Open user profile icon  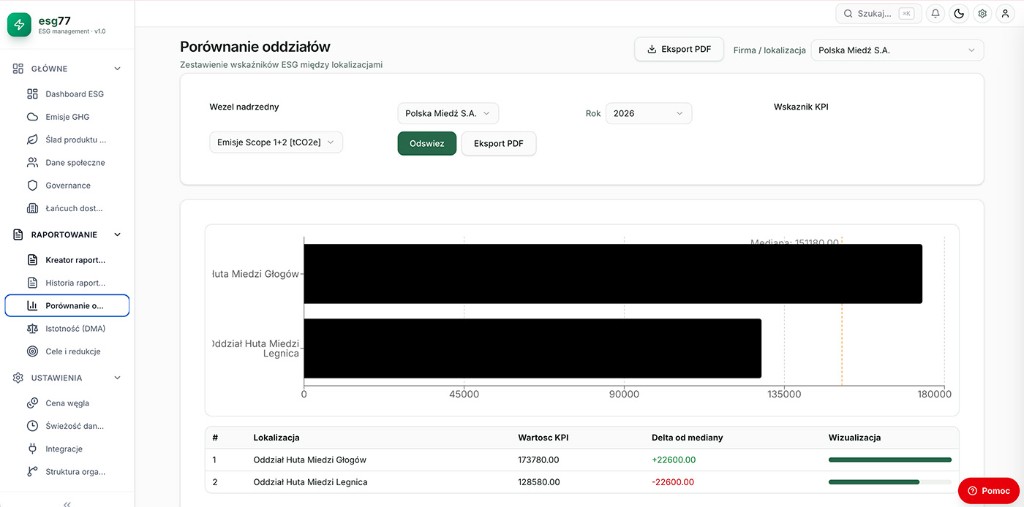coord(1006,14)
